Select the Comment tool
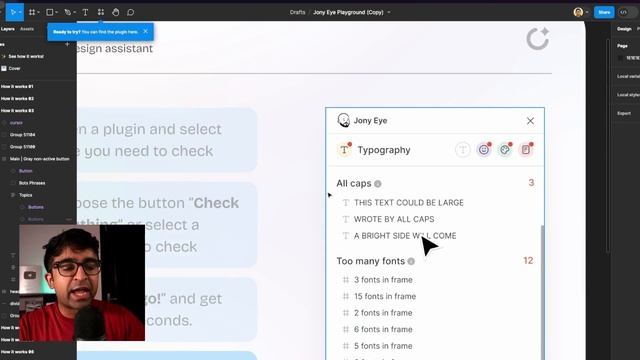The height and width of the screenshot is (360, 640). click(x=131, y=12)
